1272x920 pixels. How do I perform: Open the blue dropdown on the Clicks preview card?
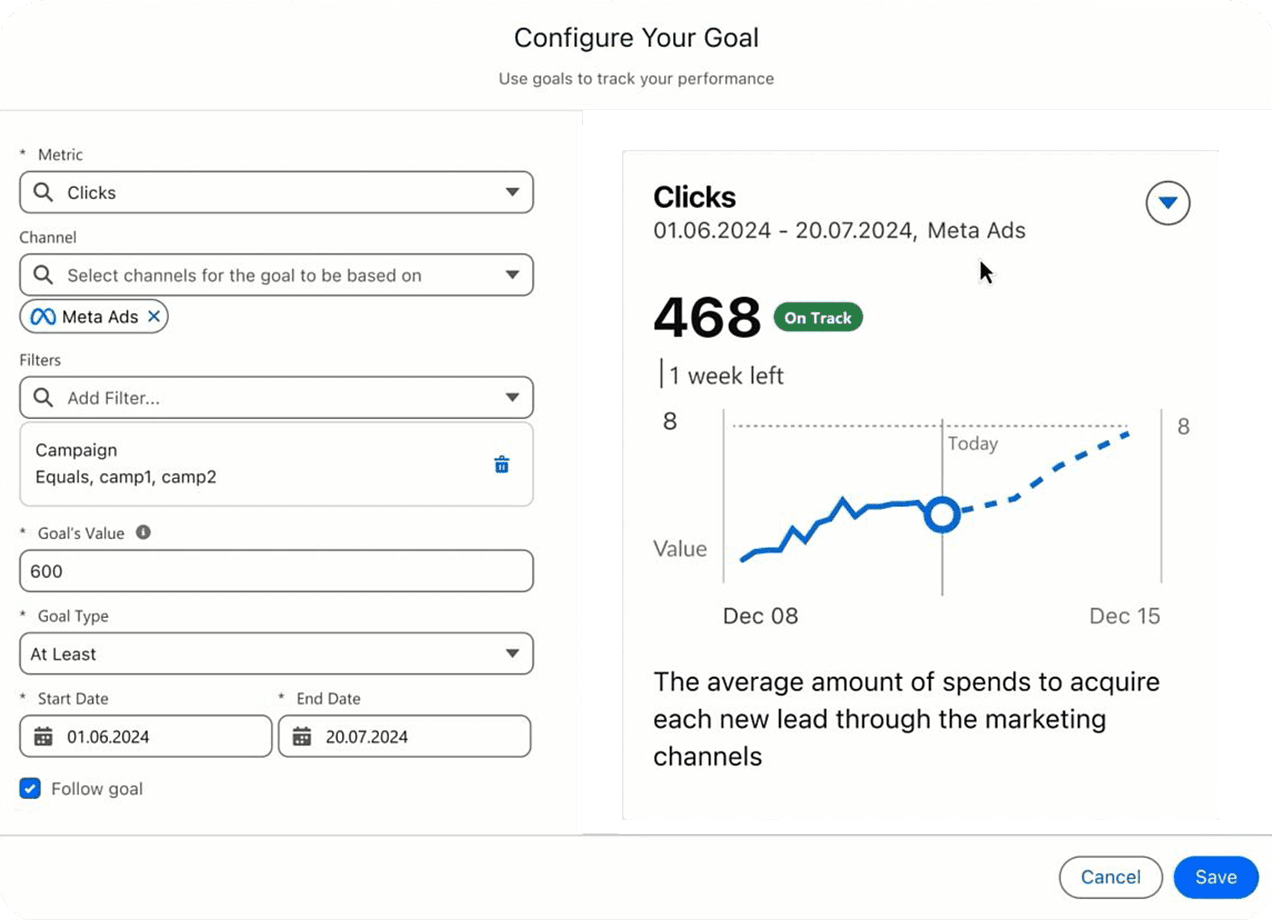[x=1167, y=203]
